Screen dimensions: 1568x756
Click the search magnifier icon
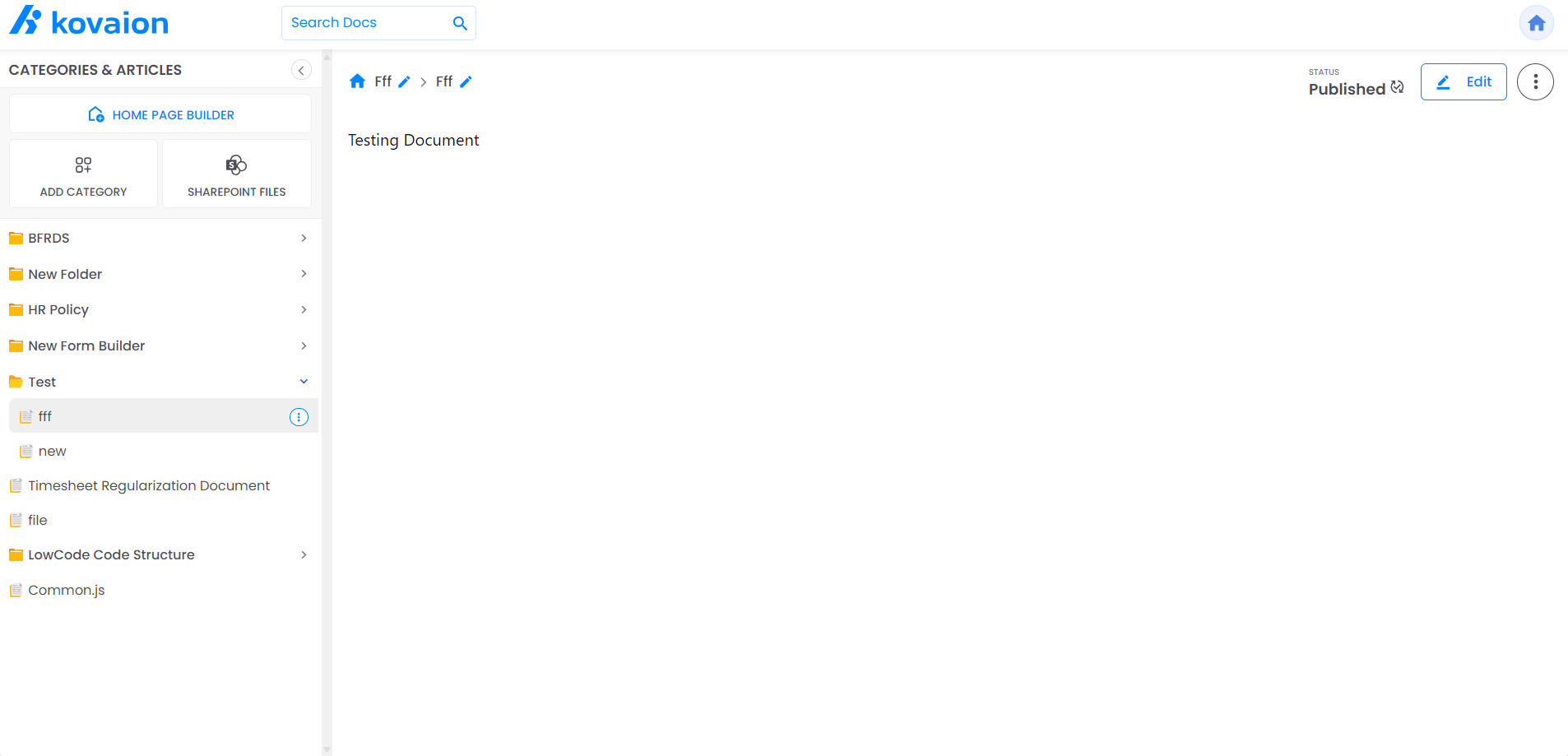[x=460, y=23]
